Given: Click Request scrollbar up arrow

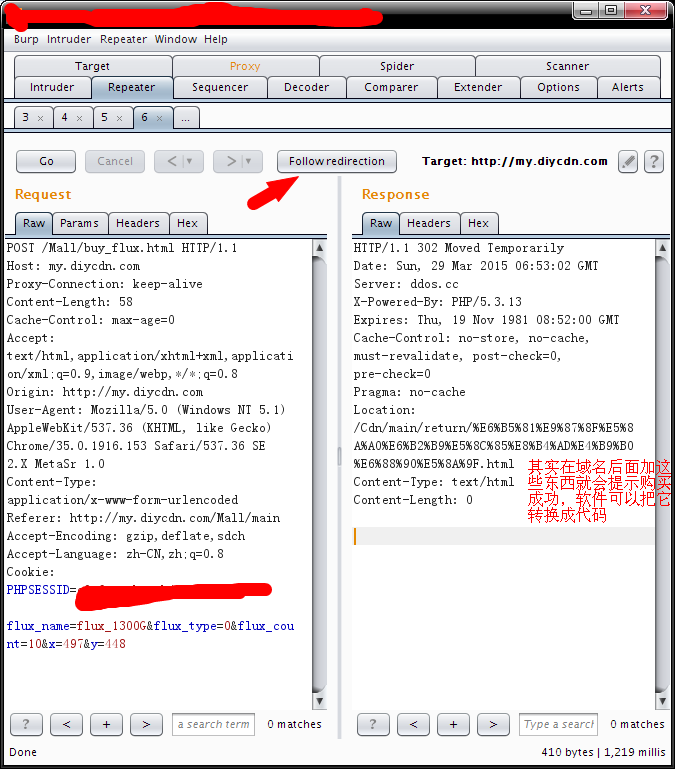Looking at the screenshot, I should tap(319, 248).
